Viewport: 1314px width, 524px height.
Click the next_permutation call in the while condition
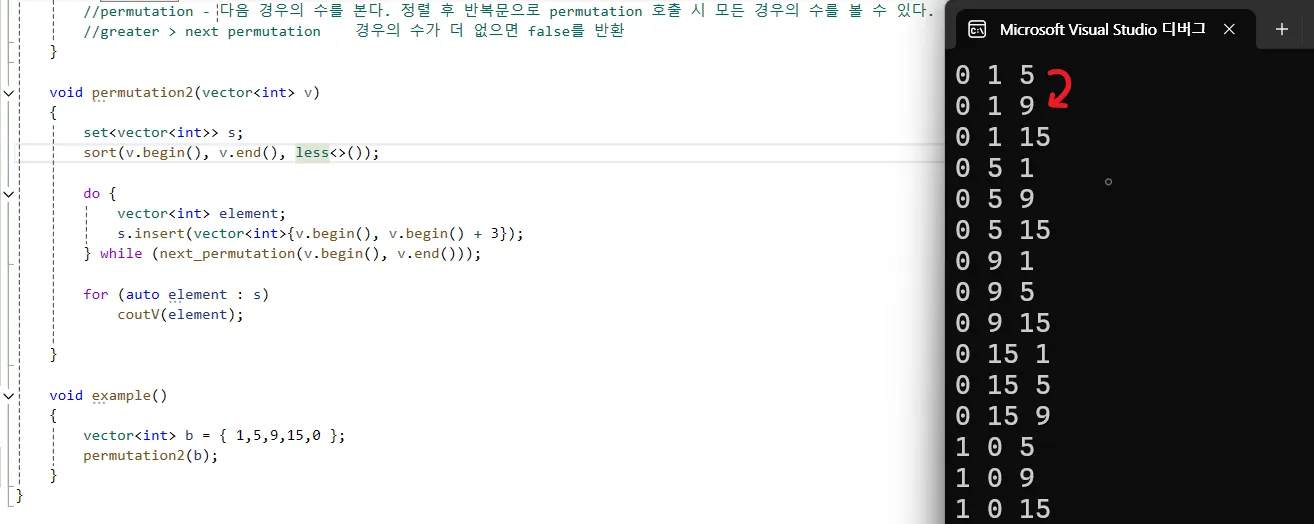click(x=226, y=254)
